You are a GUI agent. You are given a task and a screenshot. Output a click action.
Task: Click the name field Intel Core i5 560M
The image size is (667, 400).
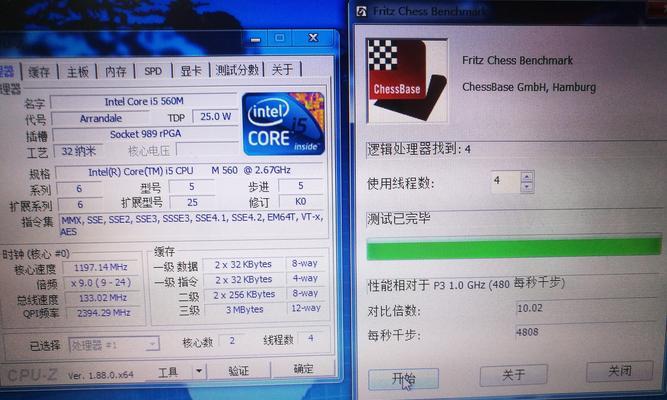(x=144, y=101)
